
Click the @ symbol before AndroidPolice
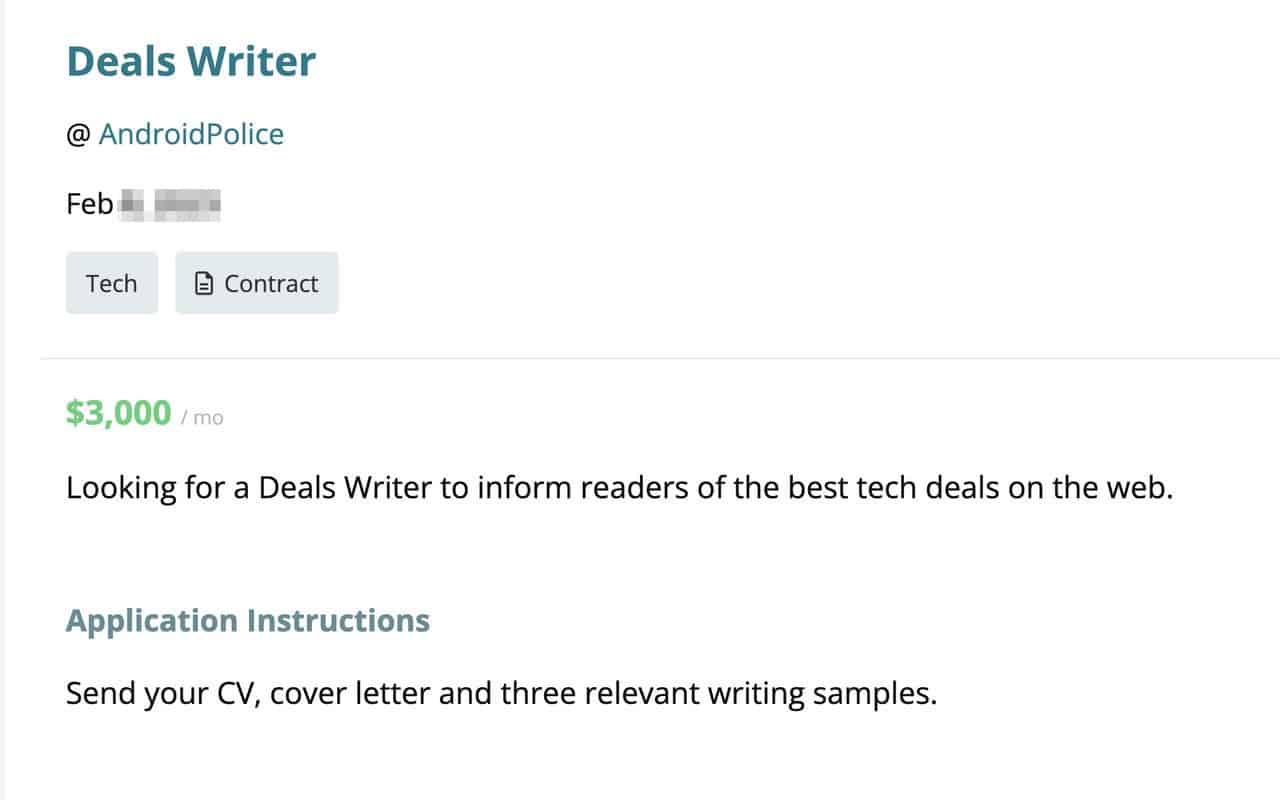78,135
